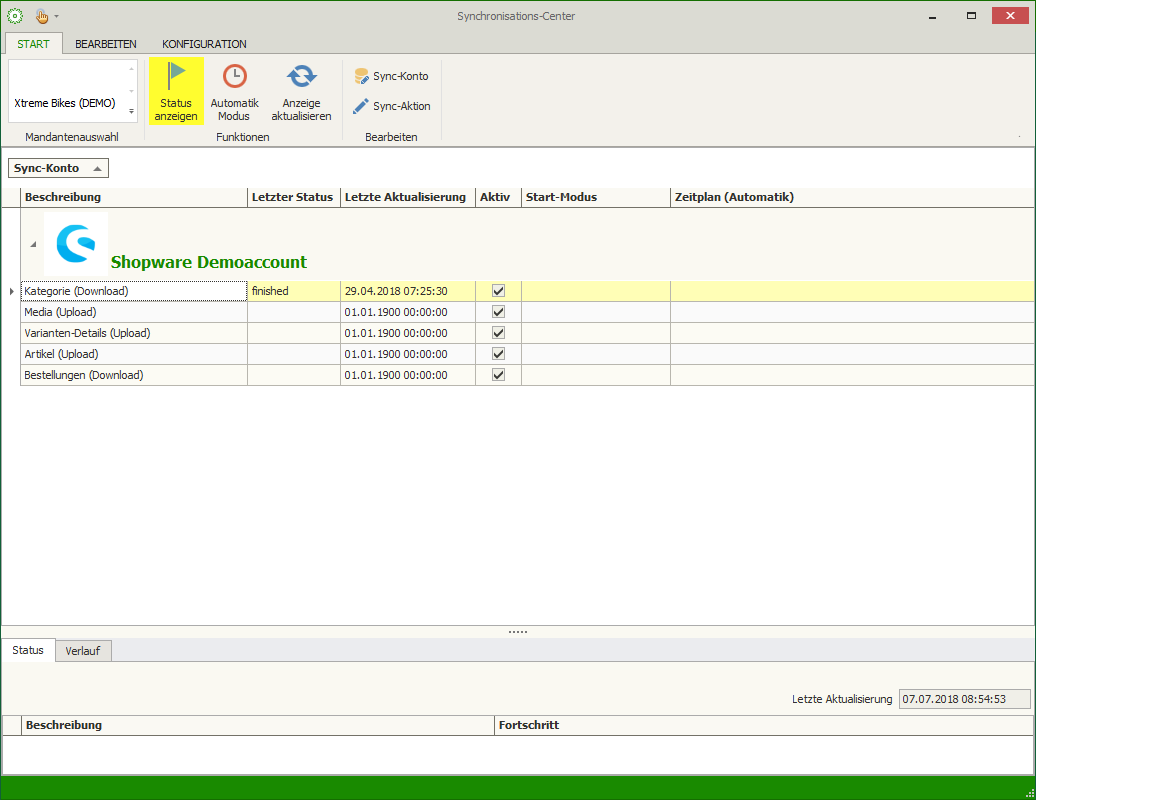
Task: Refresh view with Anzeige aktualisieren icon
Action: [x=301, y=77]
